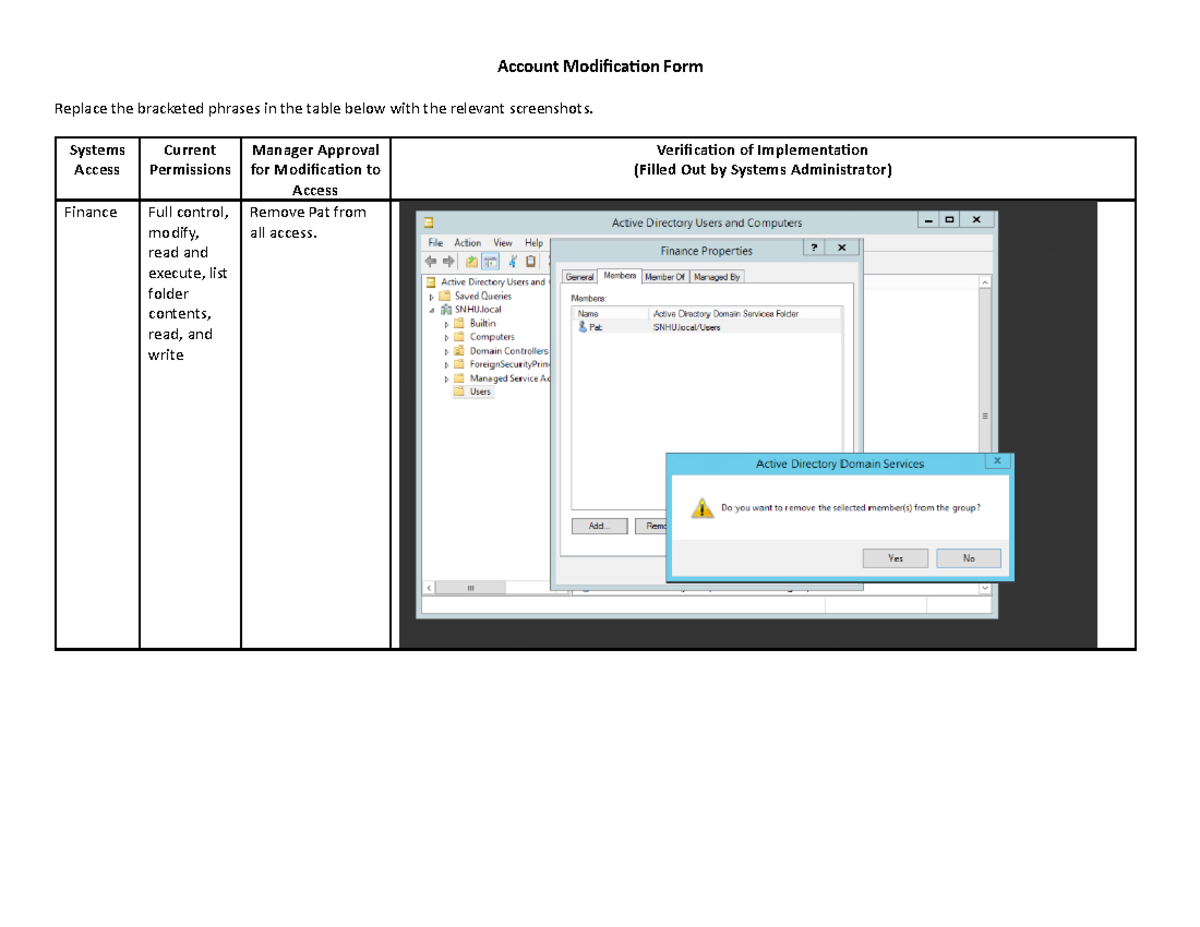Switch to the Member Of tab
Image resolution: width=1200 pixels, height=927 pixels.
coord(665,277)
